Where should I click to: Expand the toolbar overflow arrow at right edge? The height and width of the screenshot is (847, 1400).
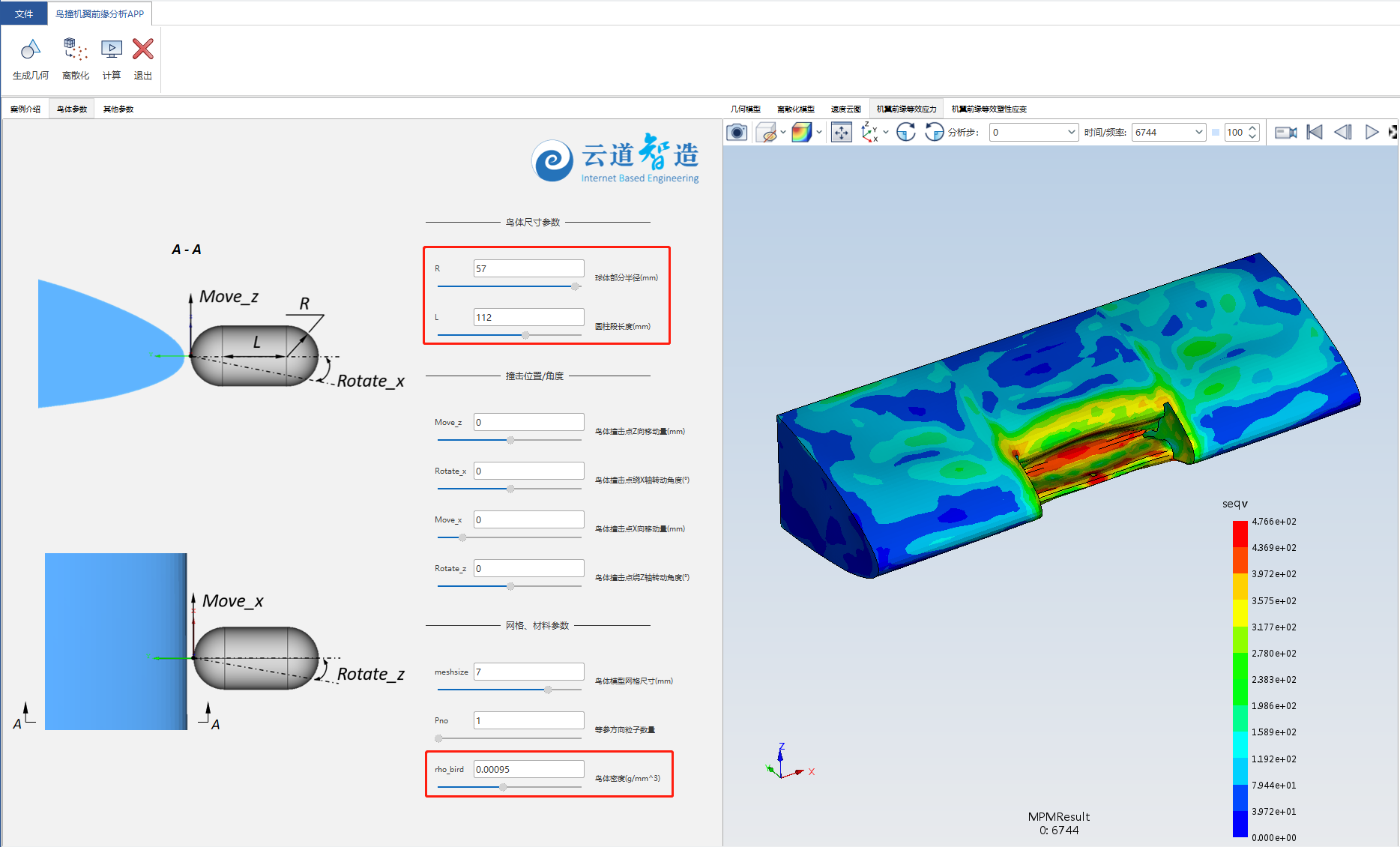pos(1393,133)
